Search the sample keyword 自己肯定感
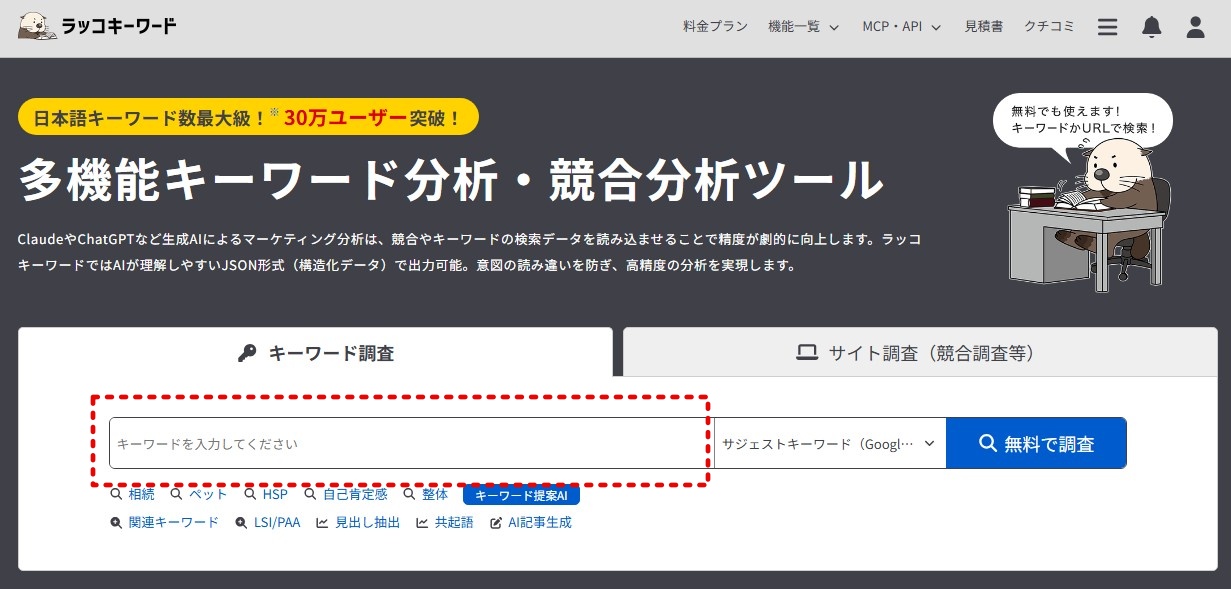The image size is (1231, 589). [345, 494]
